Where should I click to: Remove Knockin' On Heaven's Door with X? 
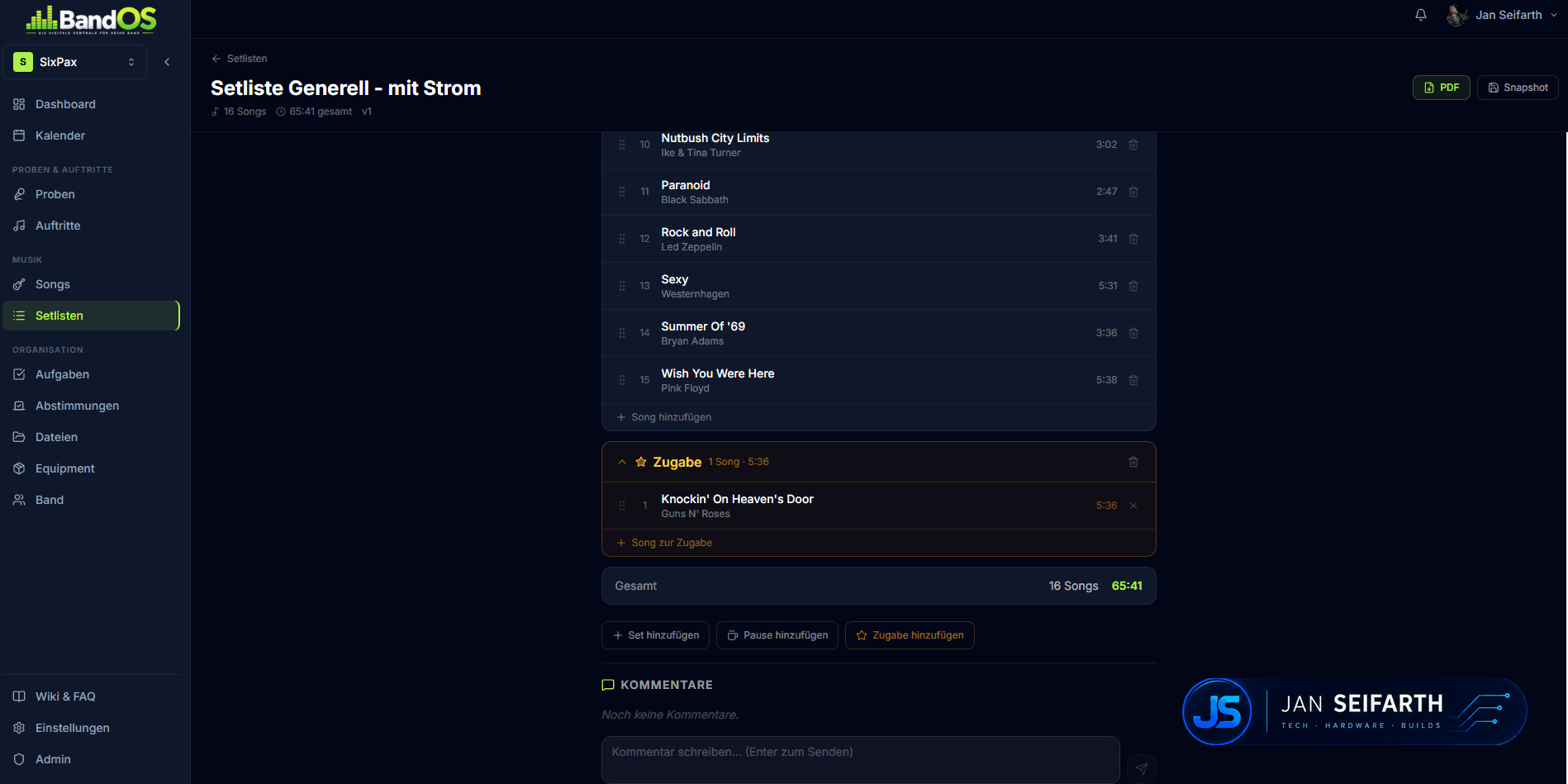coord(1133,506)
